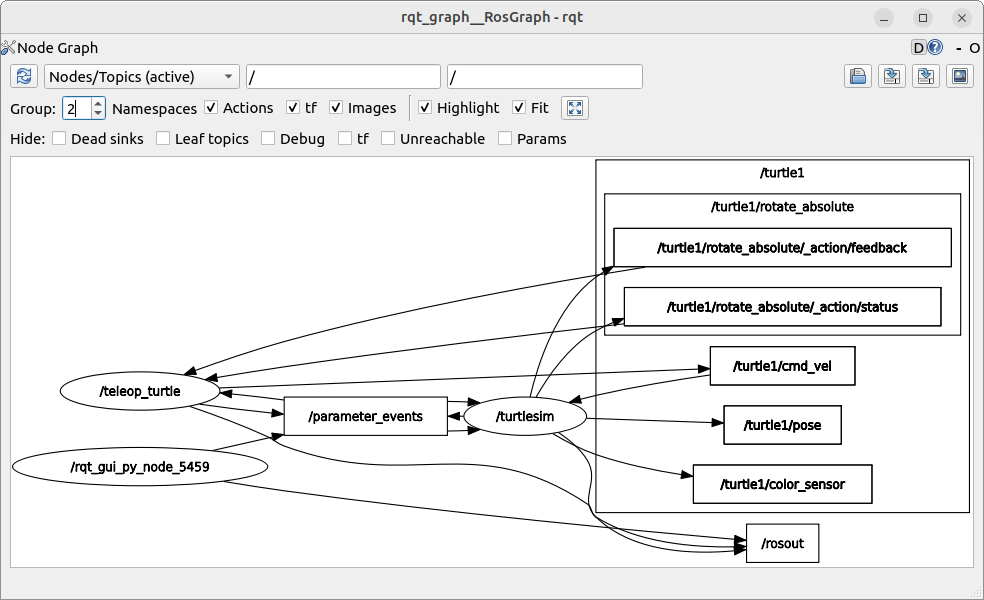Click the refresh ROS graph button
Viewport: 984px width, 600px height.
[x=25, y=77]
